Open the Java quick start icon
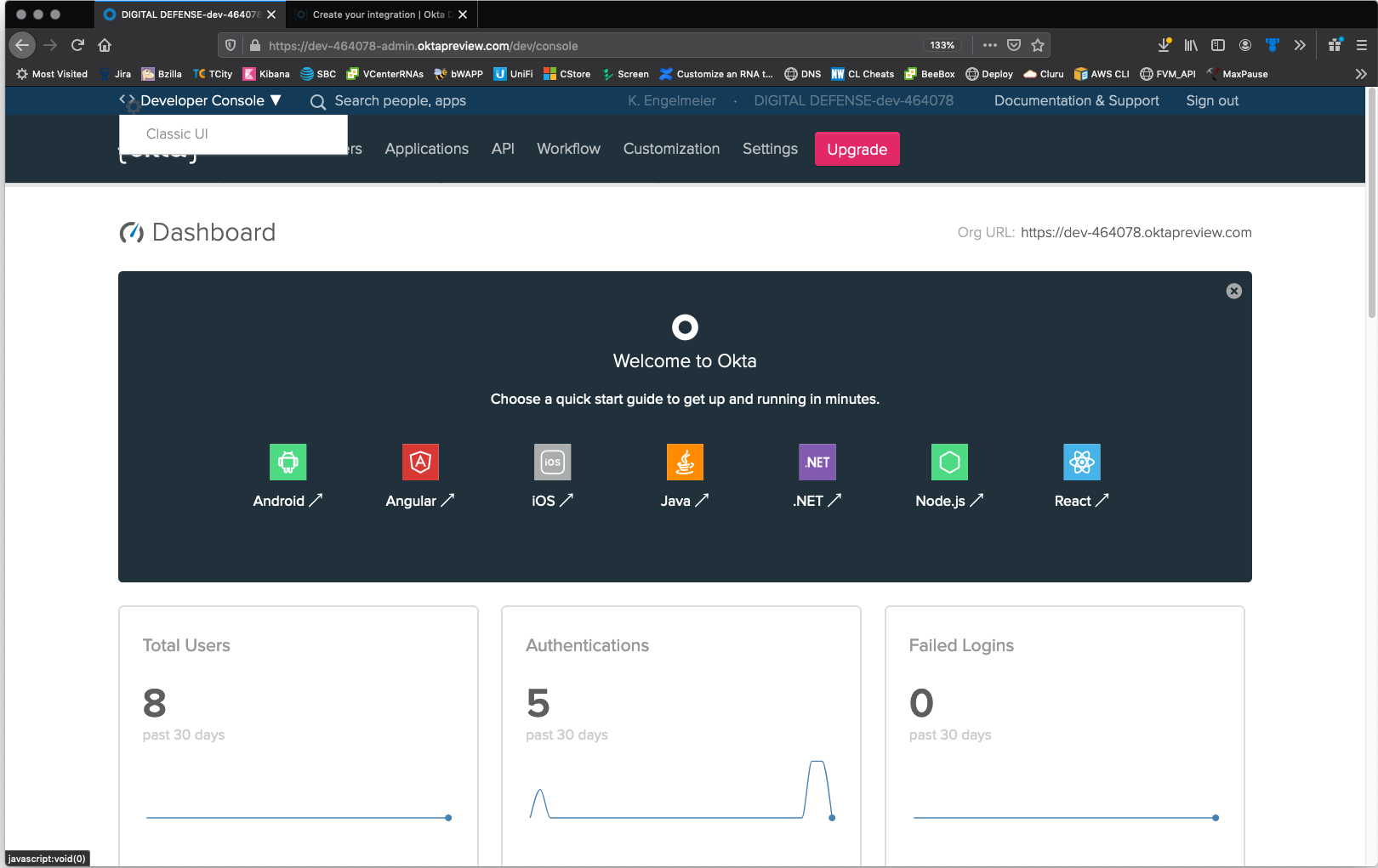The height and width of the screenshot is (868, 1378). [685, 462]
